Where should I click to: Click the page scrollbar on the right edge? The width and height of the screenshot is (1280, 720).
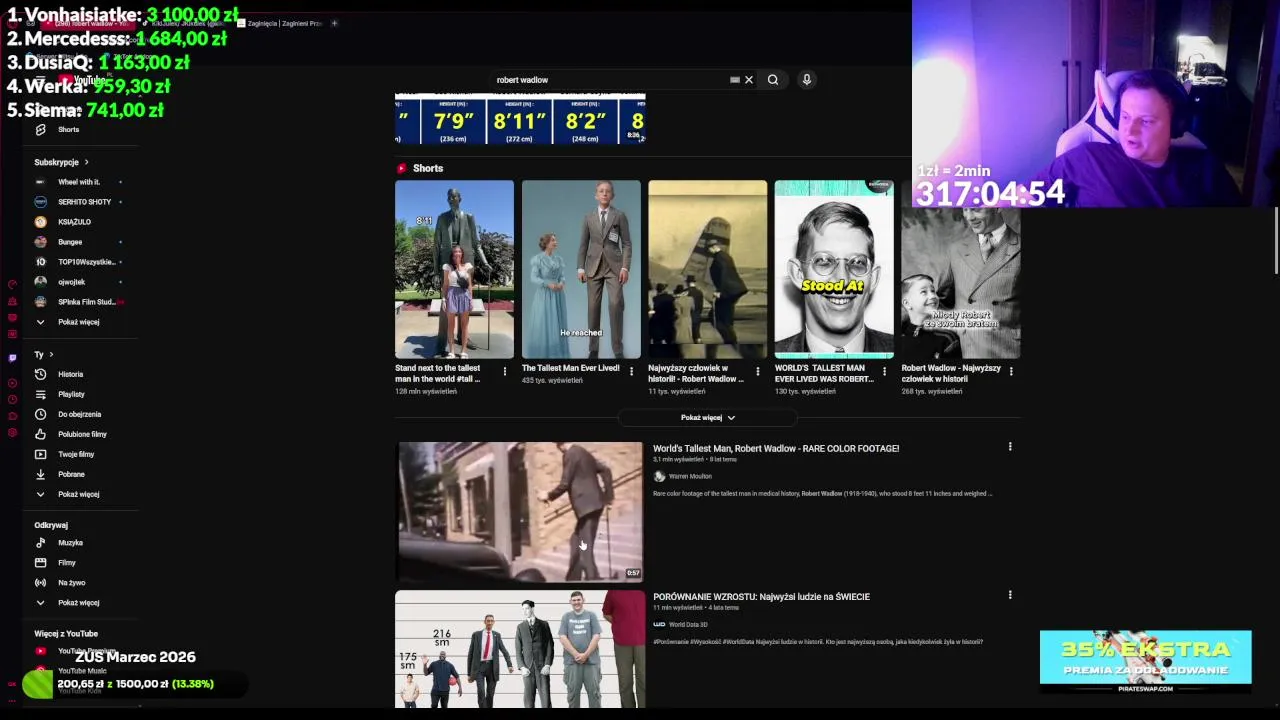1276,240
